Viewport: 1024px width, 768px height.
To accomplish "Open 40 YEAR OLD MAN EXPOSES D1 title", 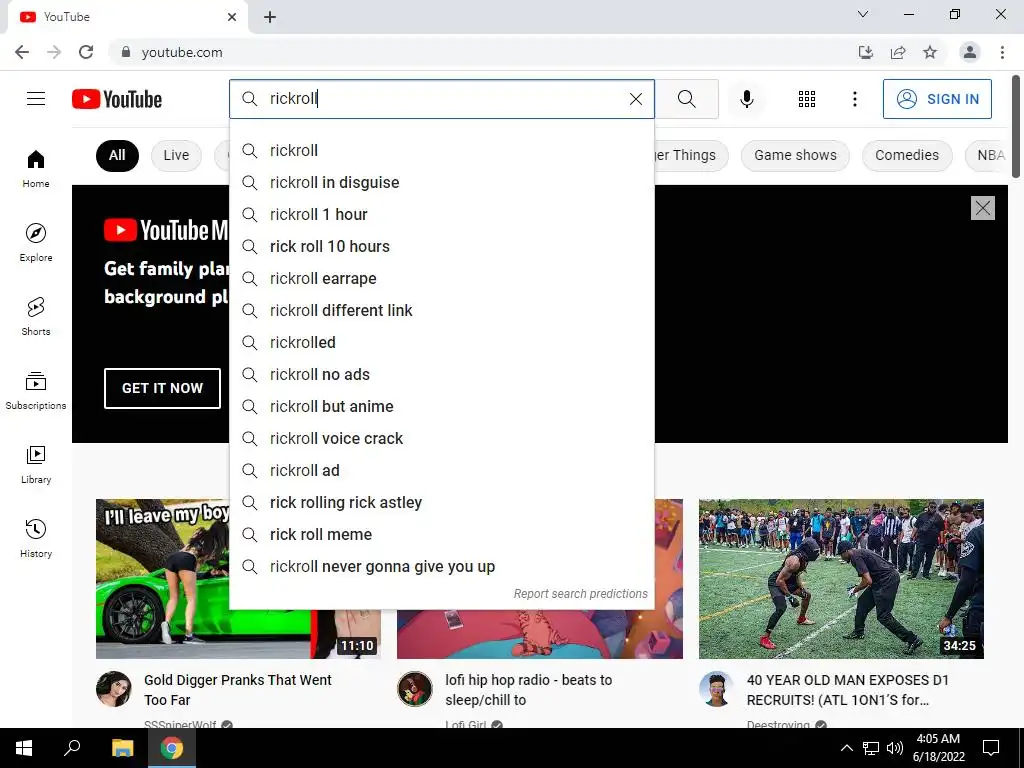I will pos(847,690).
